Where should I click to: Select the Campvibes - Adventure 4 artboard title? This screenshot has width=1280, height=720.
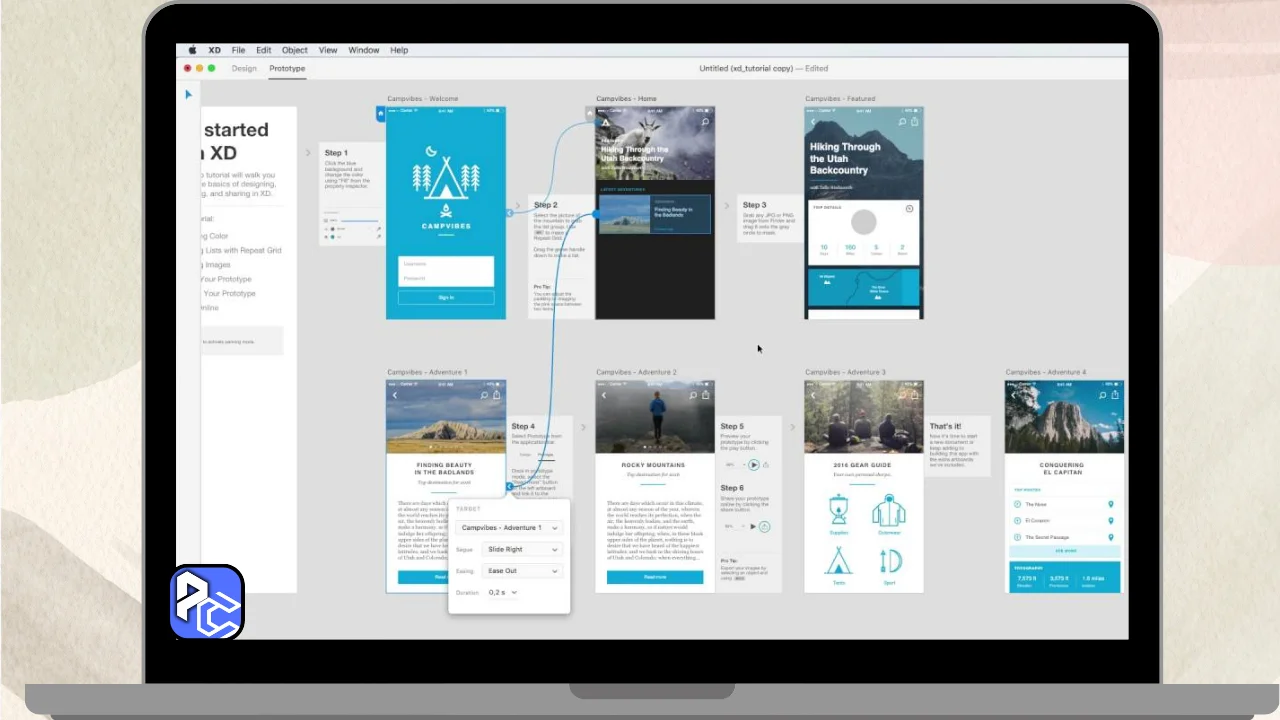point(1046,372)
